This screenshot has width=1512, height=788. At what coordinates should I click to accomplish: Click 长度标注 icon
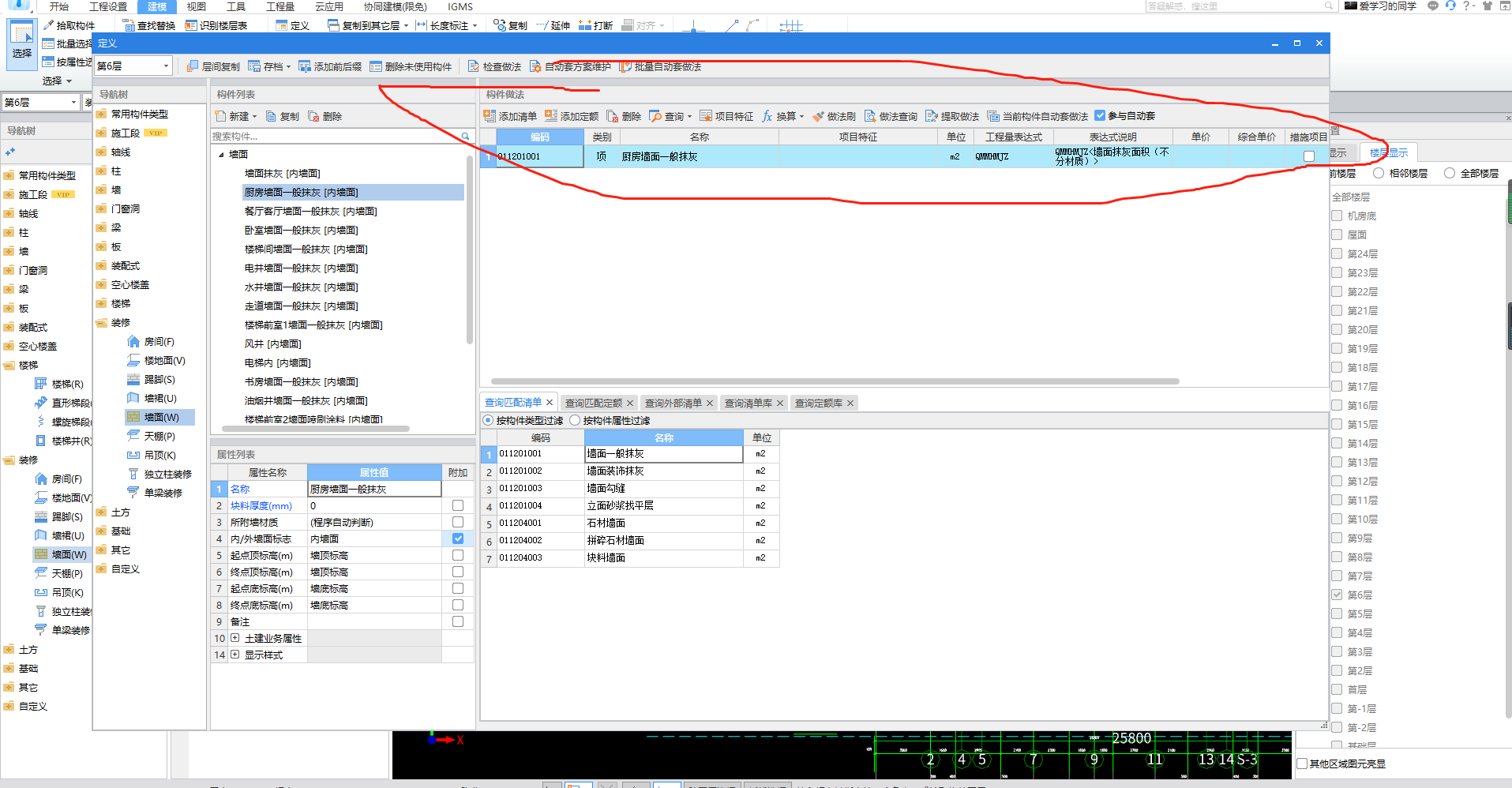[x=422, y=25]
